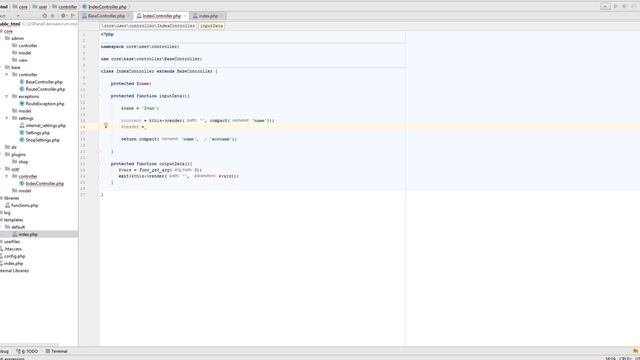Screen dimensions: 640x360
Task: Open IndexController.php in project tree
Action: point(44,184)
